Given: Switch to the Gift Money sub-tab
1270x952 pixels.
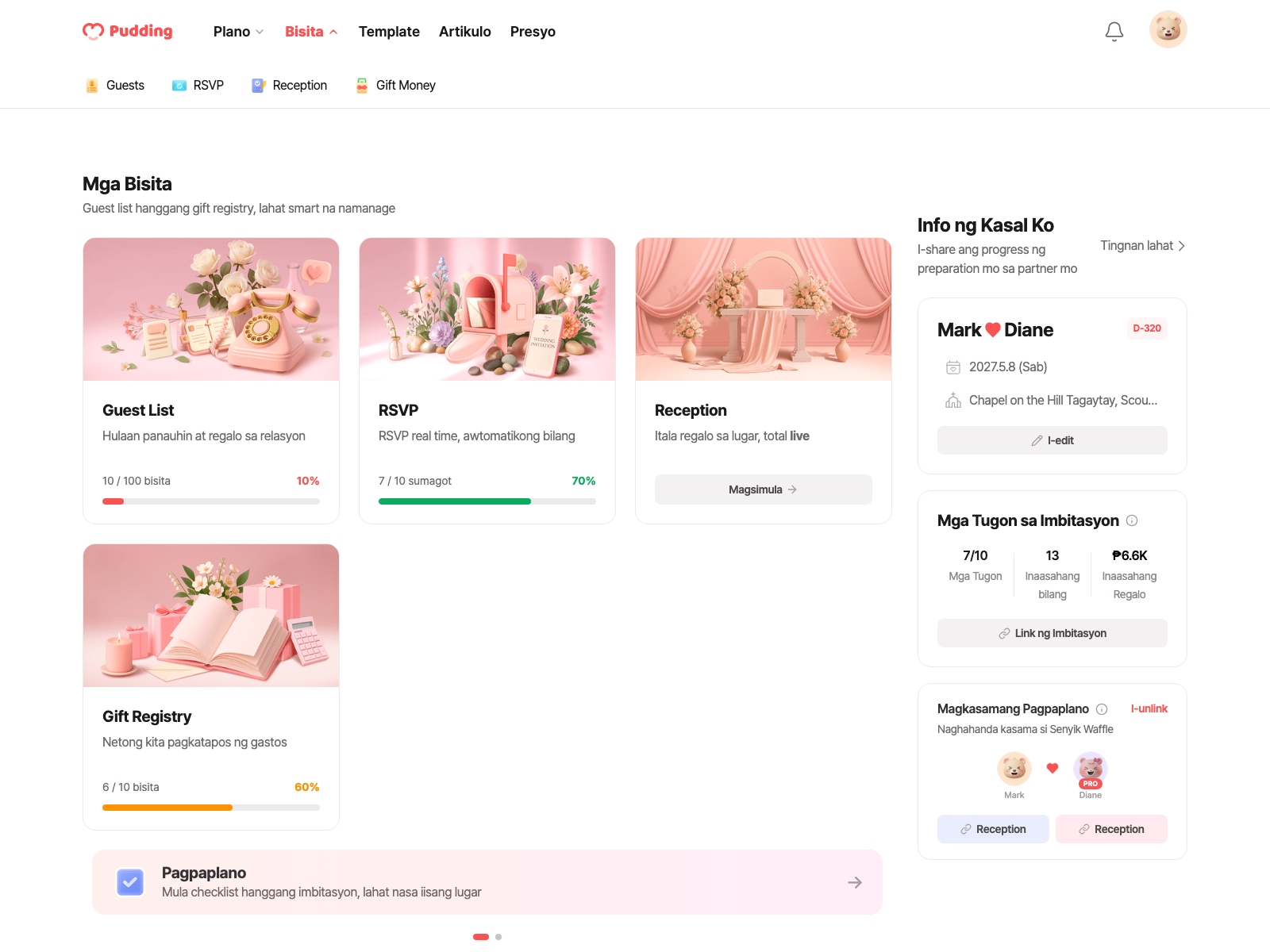Looking at the screenshot, I should [x=395, y=86].
